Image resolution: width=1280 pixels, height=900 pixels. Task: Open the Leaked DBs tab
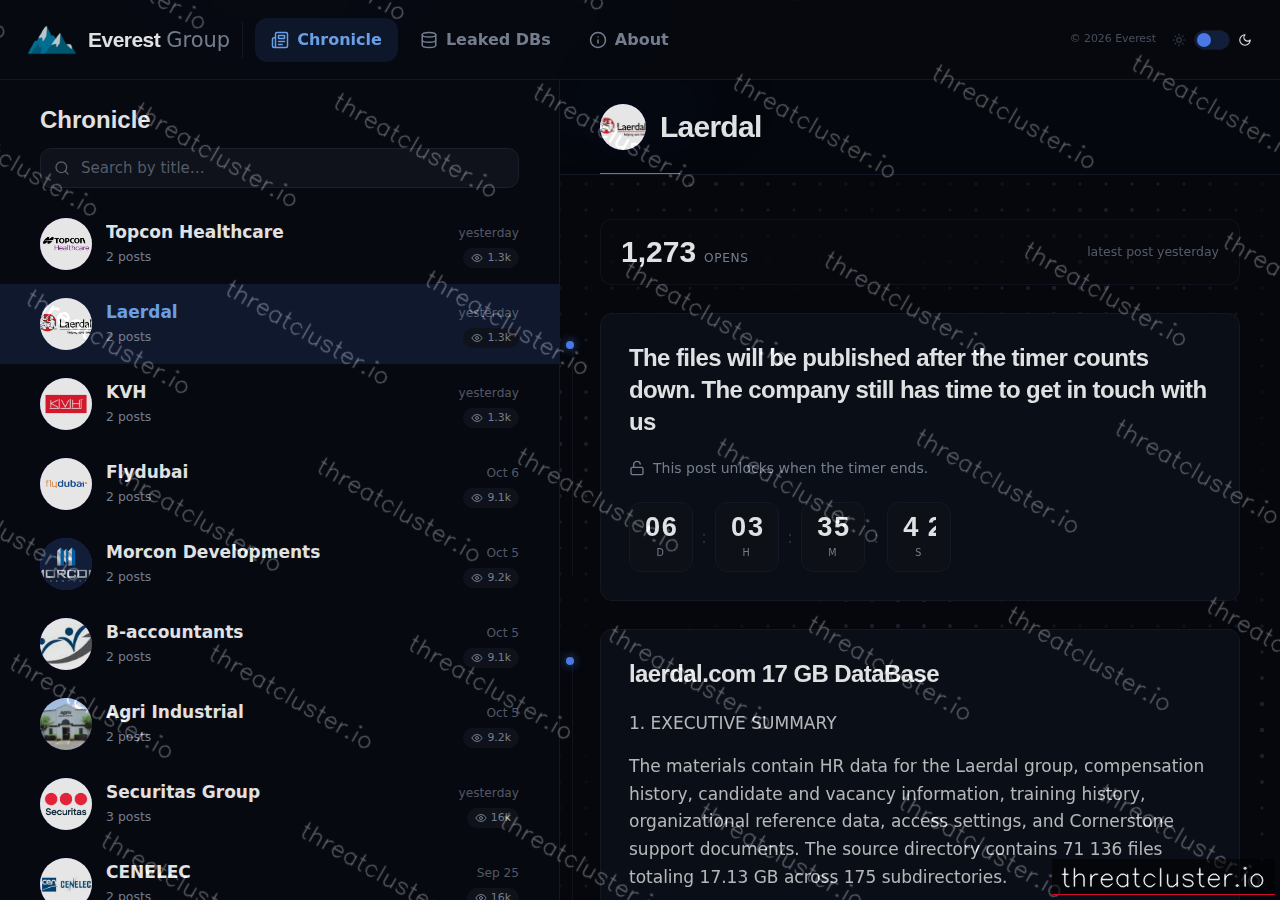point(485,40)
